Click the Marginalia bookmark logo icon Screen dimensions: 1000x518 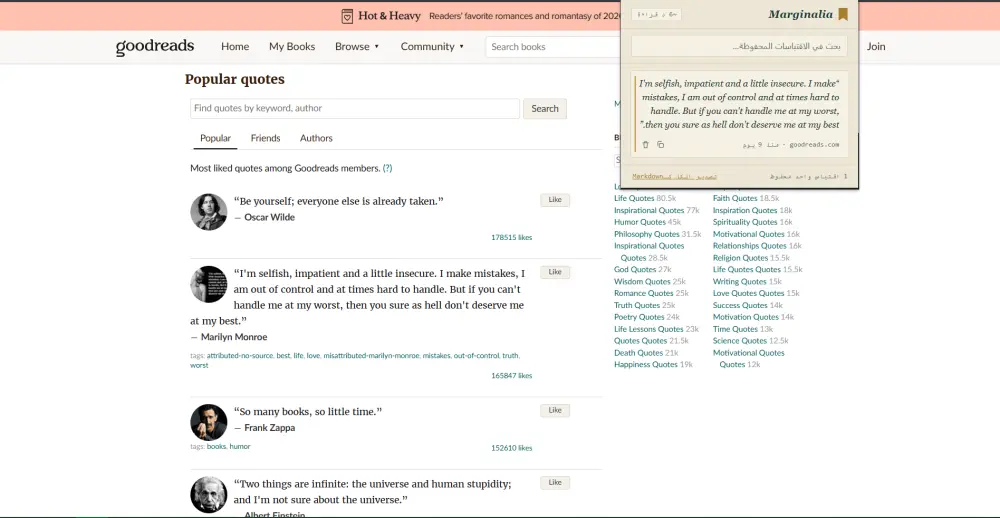[x=842, y=14]
